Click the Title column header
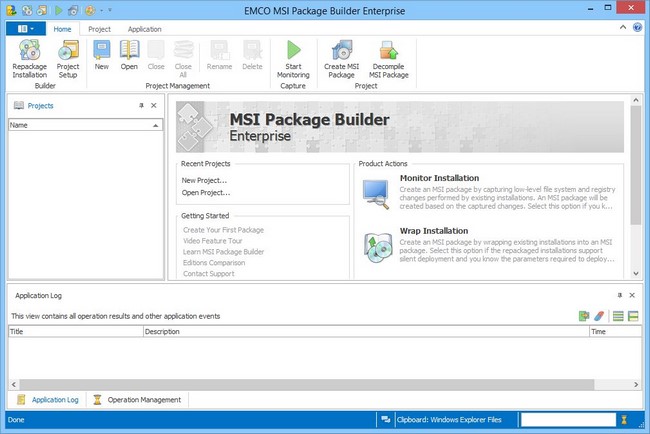The width and height of the screenshot is (650, 434). [x=75, y=332]
